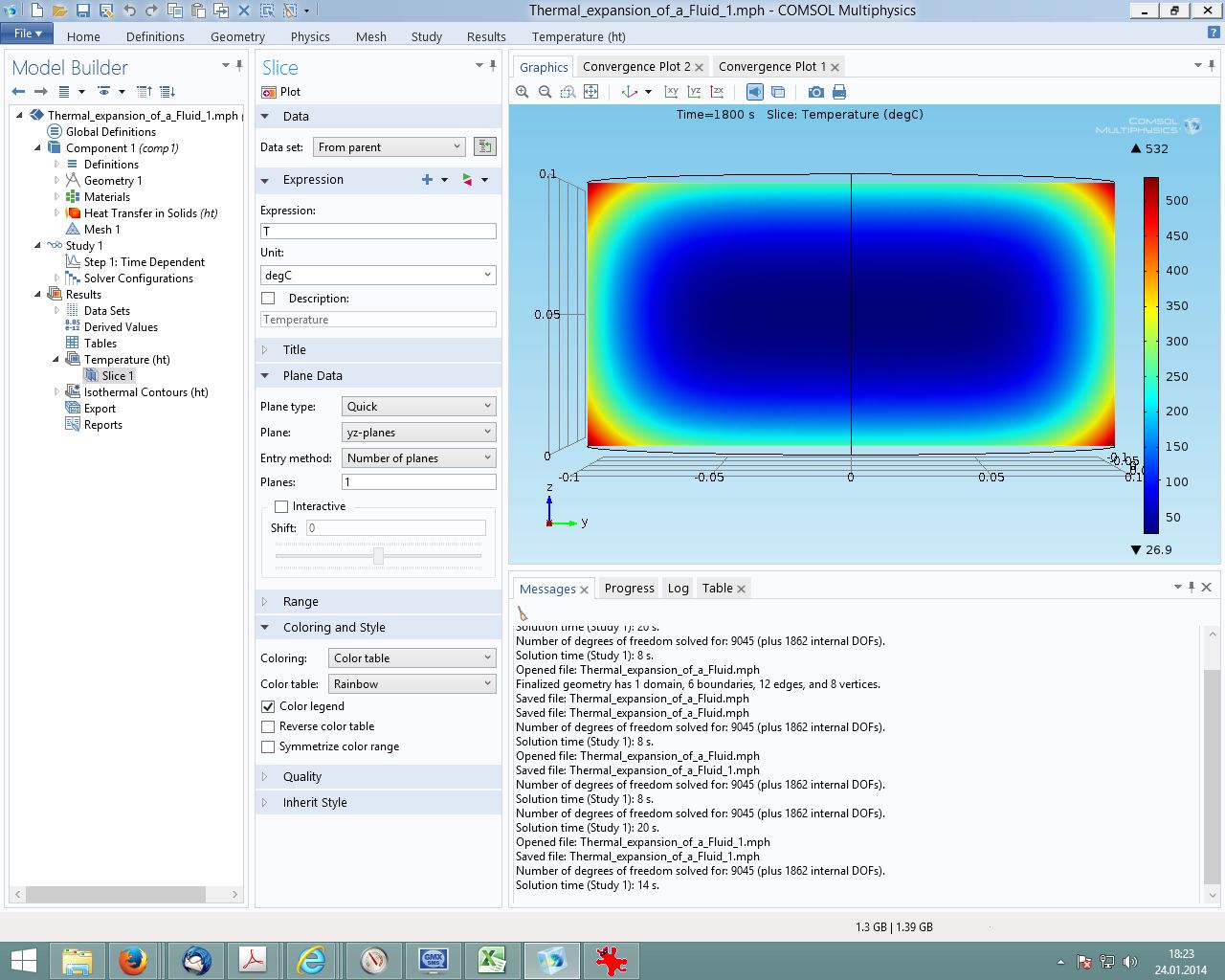
Task: Save the model with the floppy disk icon
Action: 82,11
